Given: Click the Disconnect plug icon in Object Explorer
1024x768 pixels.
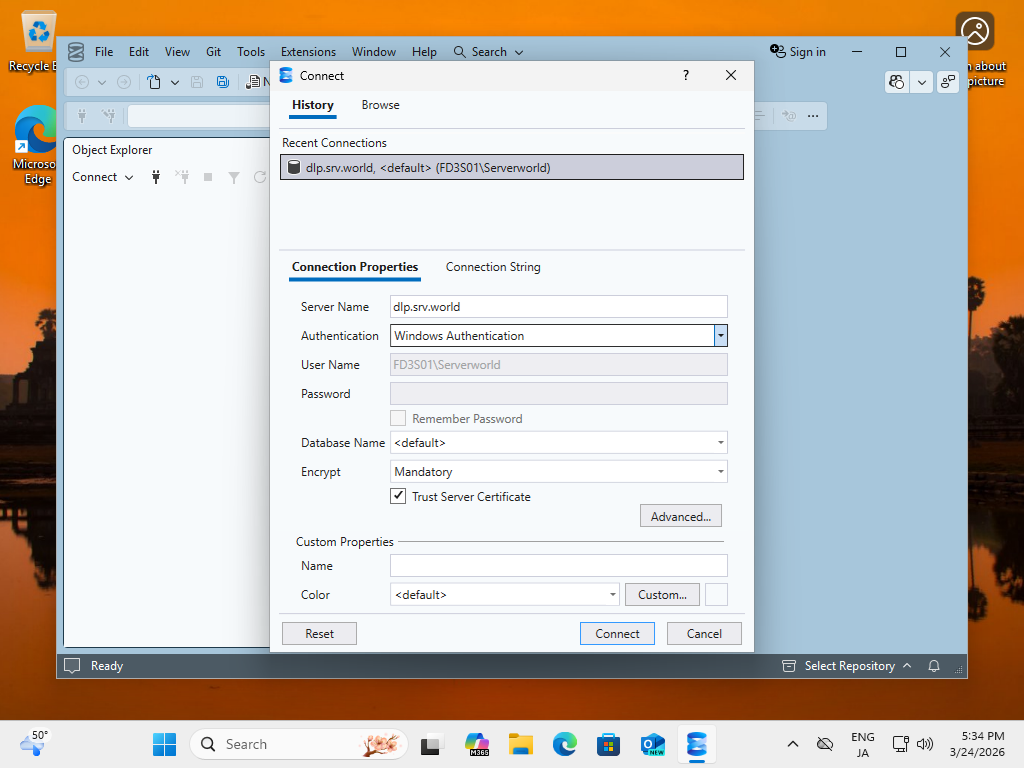Looking at the screenshot, I should tap(182, 177).
